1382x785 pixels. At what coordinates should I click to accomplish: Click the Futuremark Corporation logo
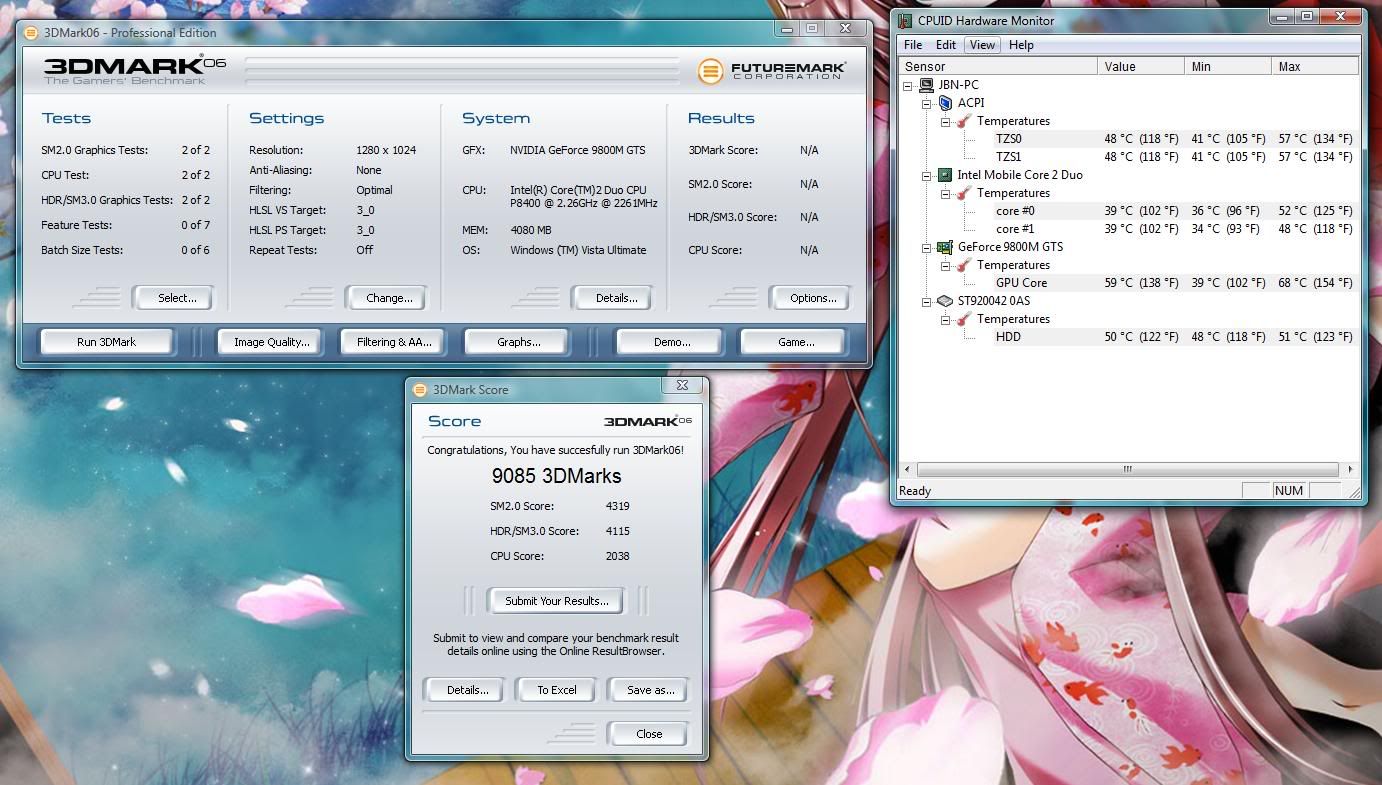(x=772, y=70)
